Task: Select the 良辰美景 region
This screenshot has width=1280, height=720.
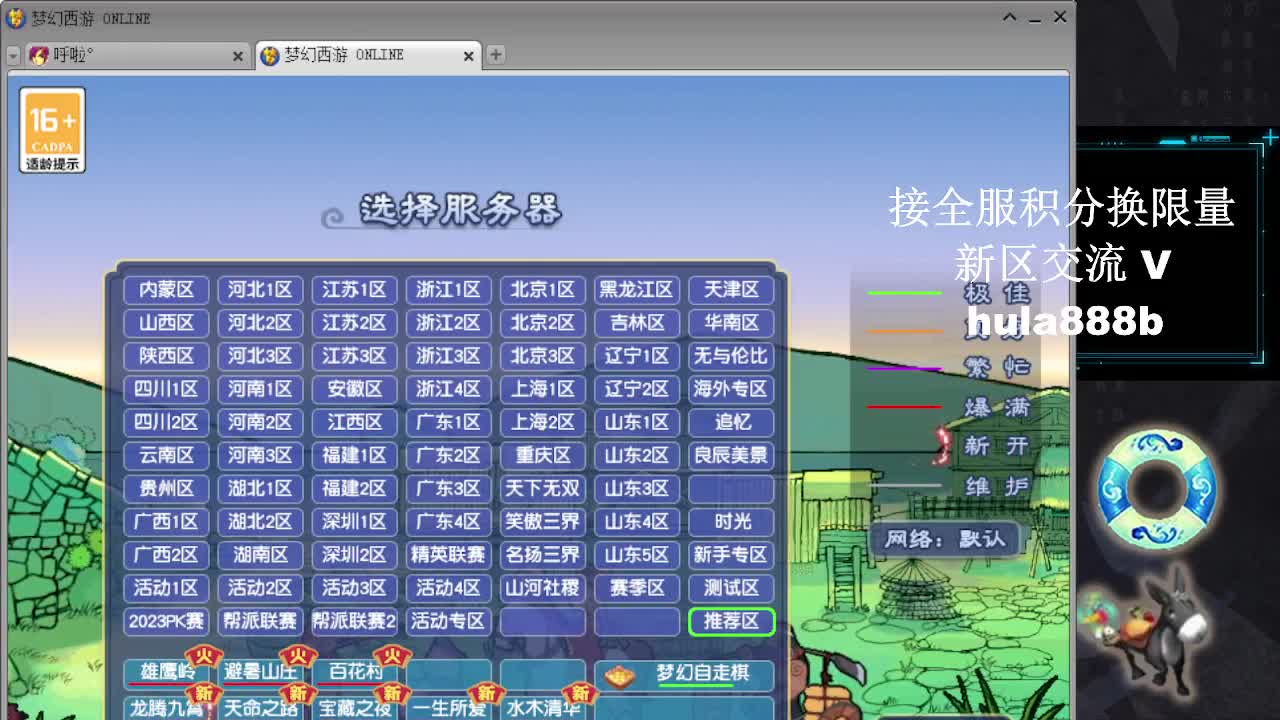Action: [x=731, y=455]
